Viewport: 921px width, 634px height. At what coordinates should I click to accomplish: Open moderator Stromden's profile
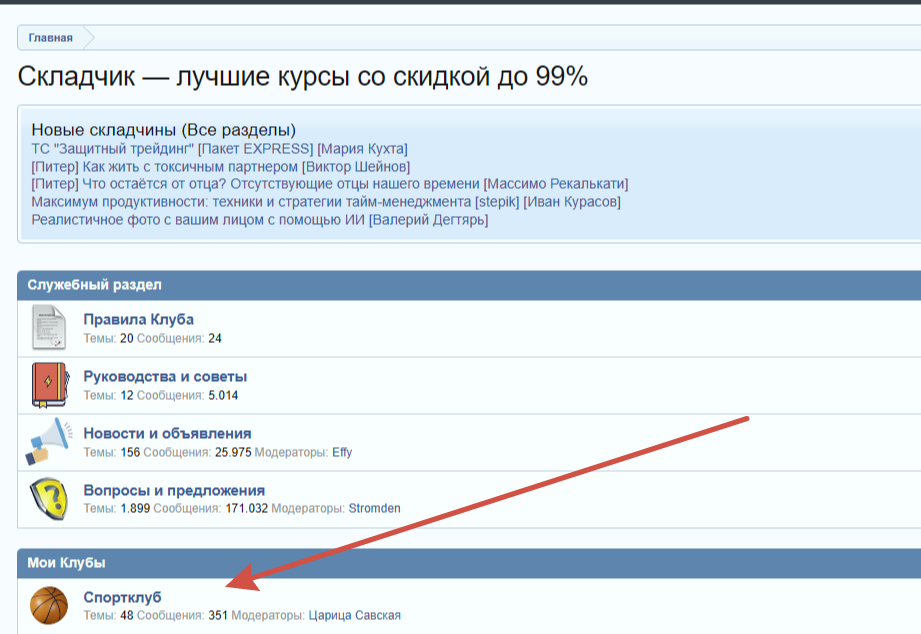[375, 508]
